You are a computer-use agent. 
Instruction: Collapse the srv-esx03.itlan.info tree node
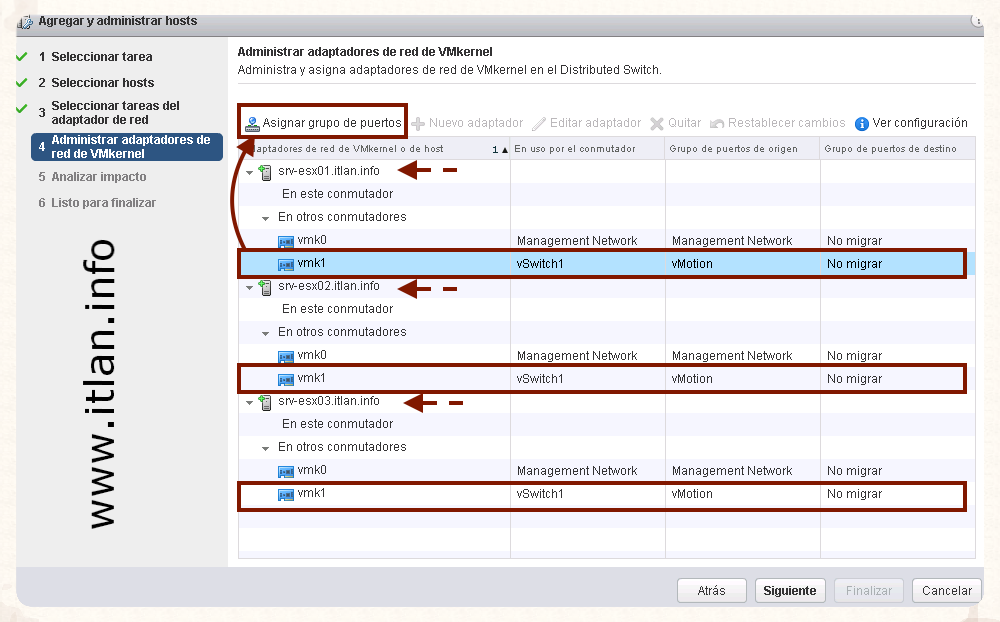tap(249, 402)
